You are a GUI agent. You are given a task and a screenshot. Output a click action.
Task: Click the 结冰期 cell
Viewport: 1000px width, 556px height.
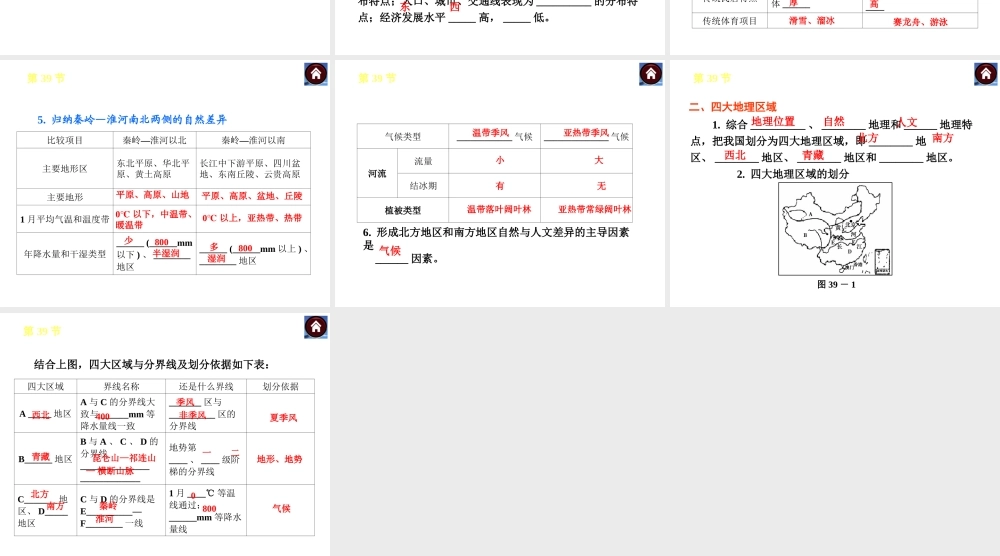pyautogui.click(x=423, y=186)
